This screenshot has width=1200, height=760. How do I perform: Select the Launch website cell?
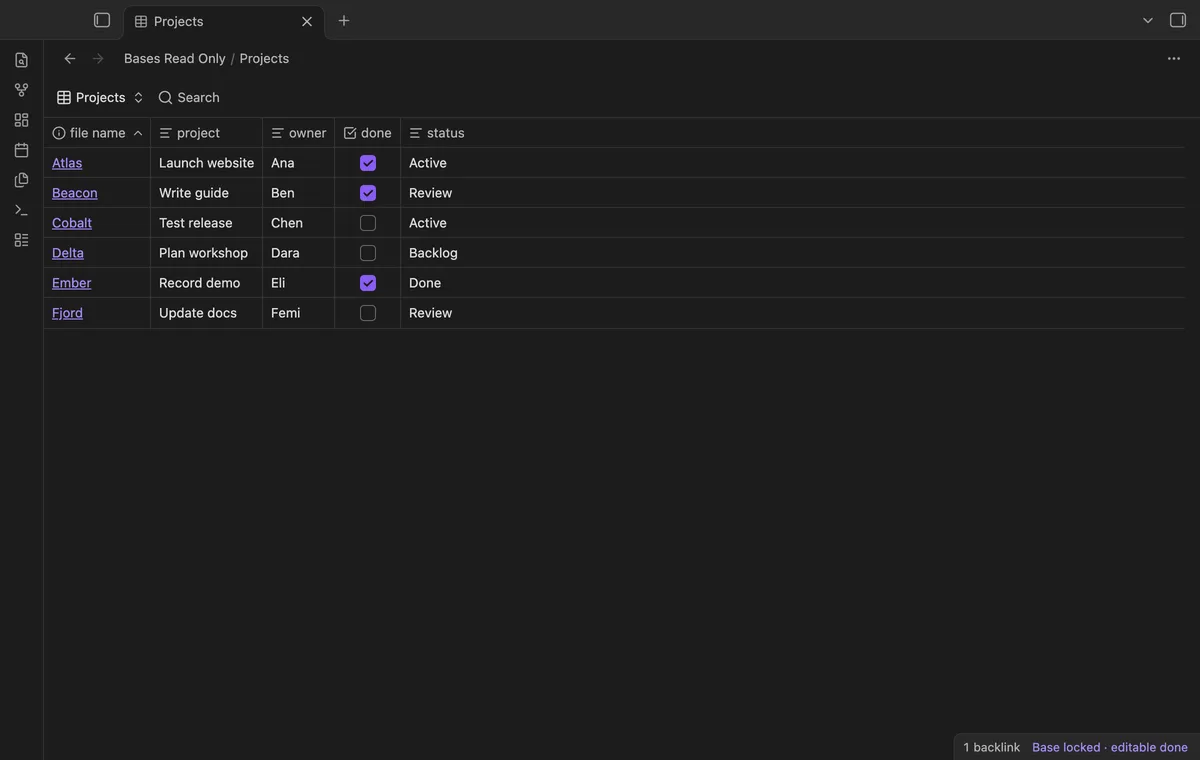[206, 163]
